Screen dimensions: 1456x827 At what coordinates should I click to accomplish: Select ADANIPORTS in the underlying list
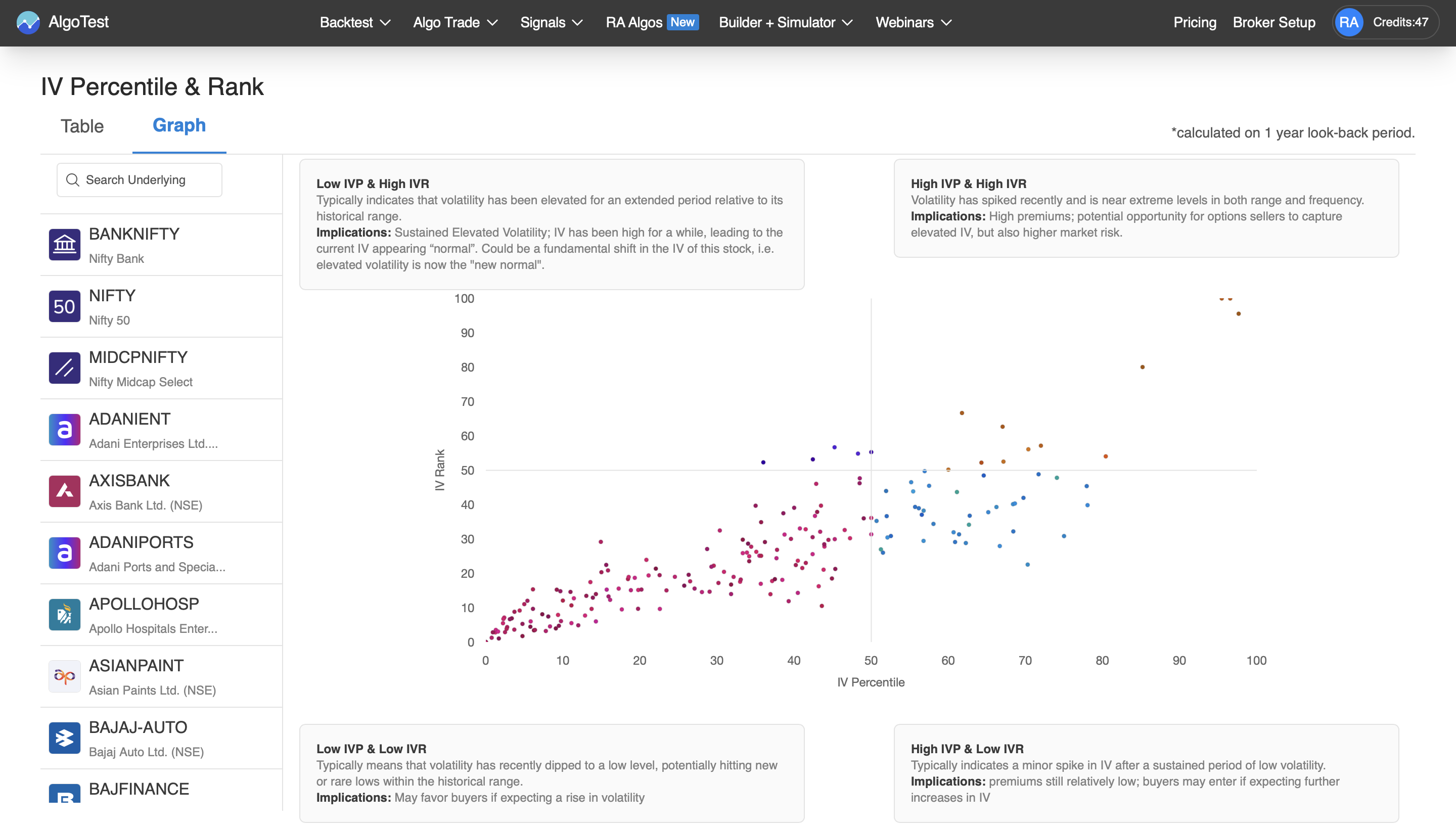coord(161,553)
